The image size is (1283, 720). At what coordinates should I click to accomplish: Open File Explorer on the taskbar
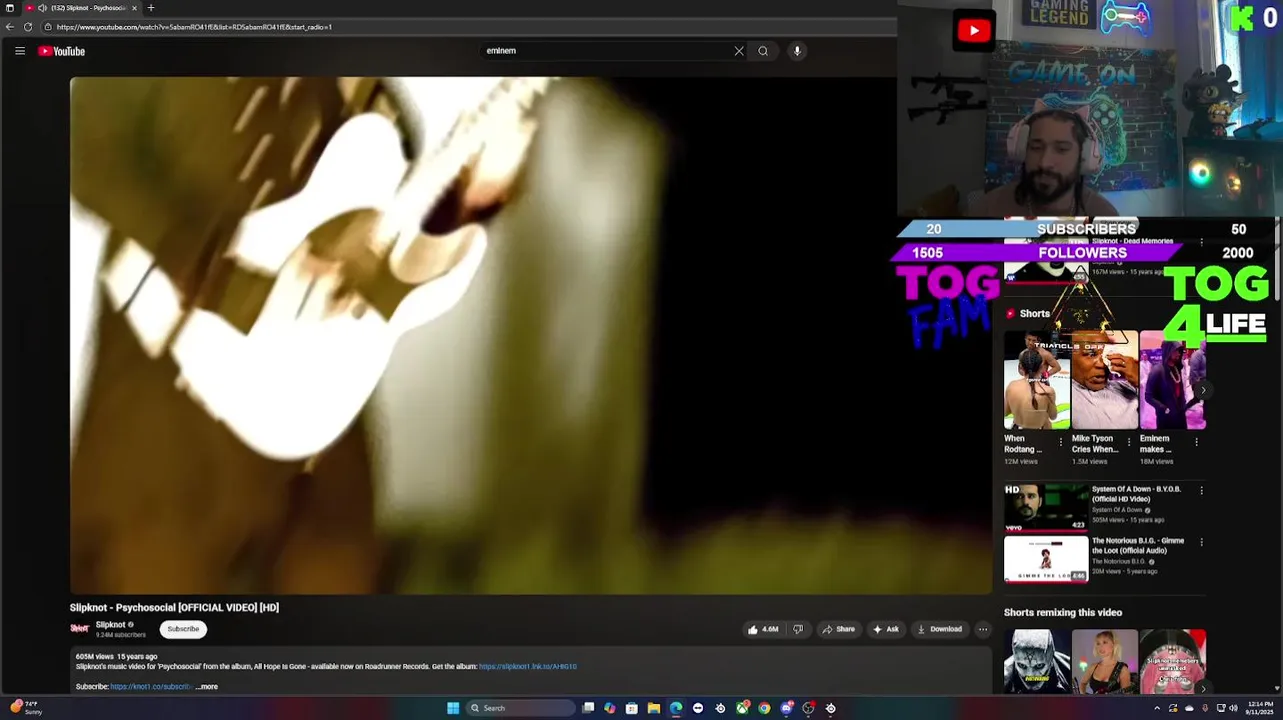(654, 708)
